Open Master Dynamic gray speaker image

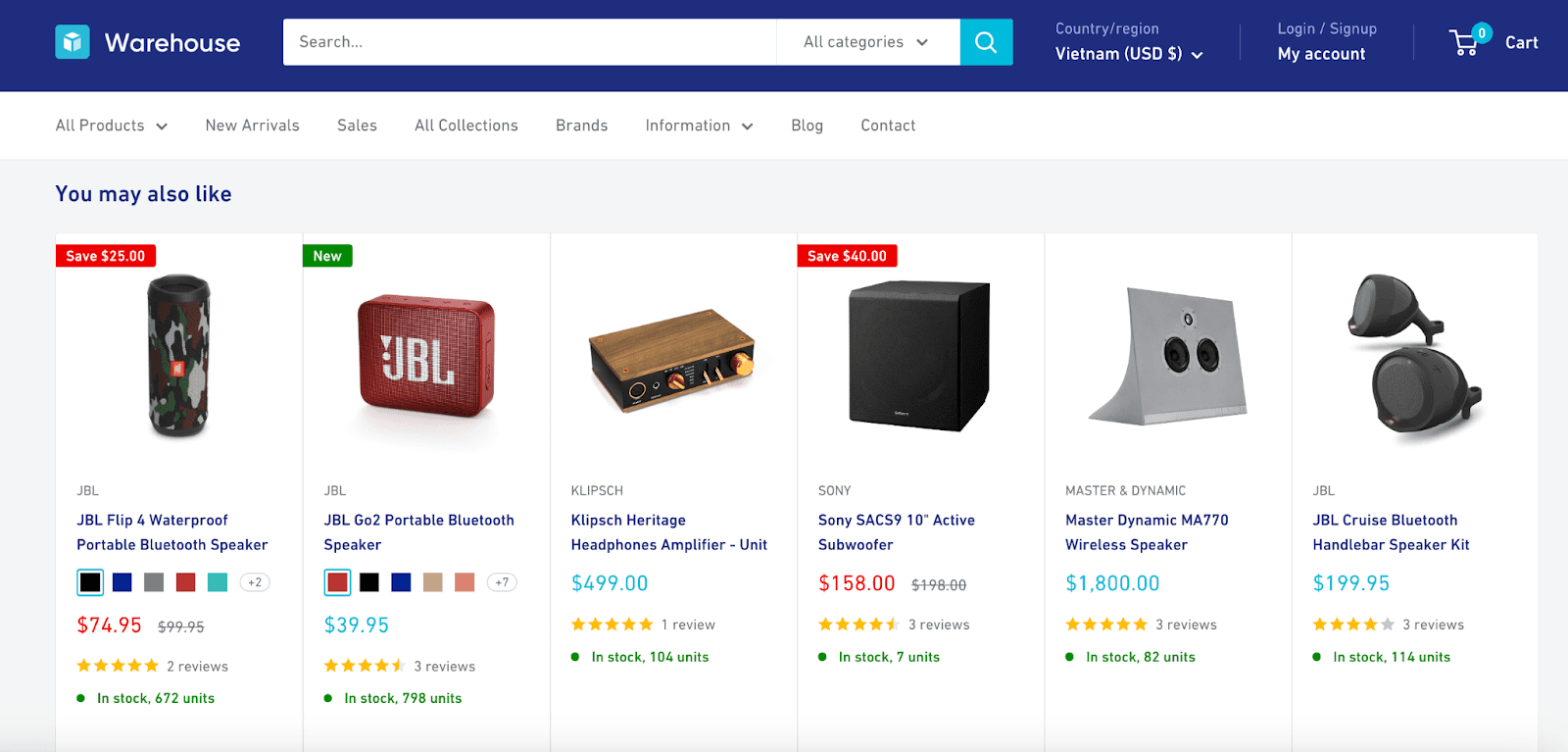[x=1168, y=356]
